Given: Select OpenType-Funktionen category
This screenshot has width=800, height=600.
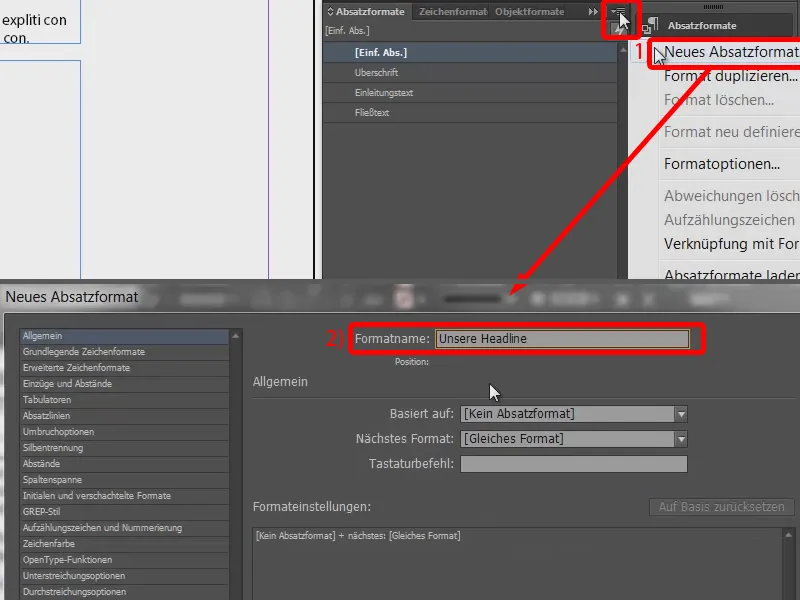Looking at the screenshot, I should (x=124, y=560).
